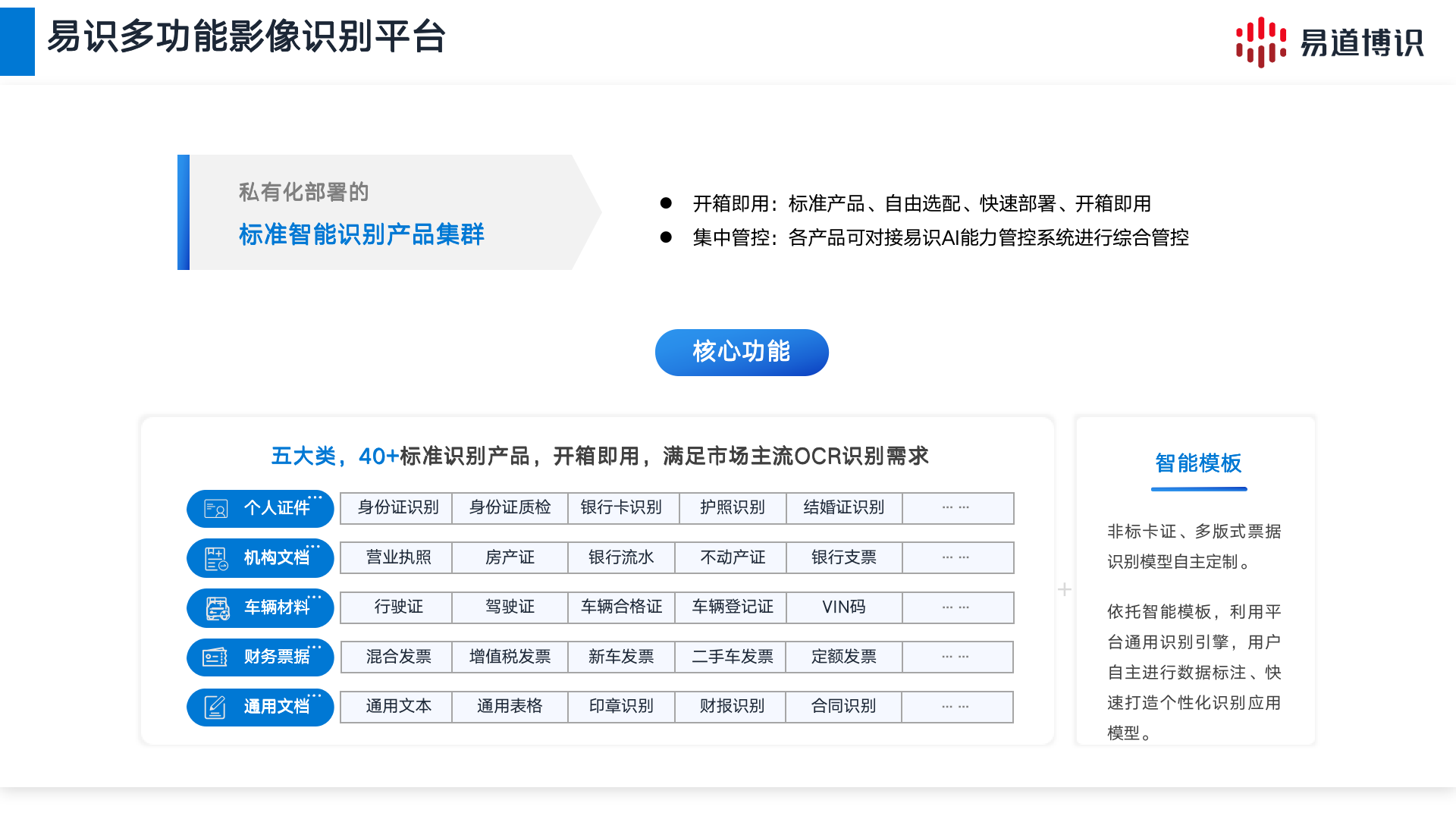Click the blue underline bar under 智能模板
Screen dimensions: 1456x819
coord(1199,489)
